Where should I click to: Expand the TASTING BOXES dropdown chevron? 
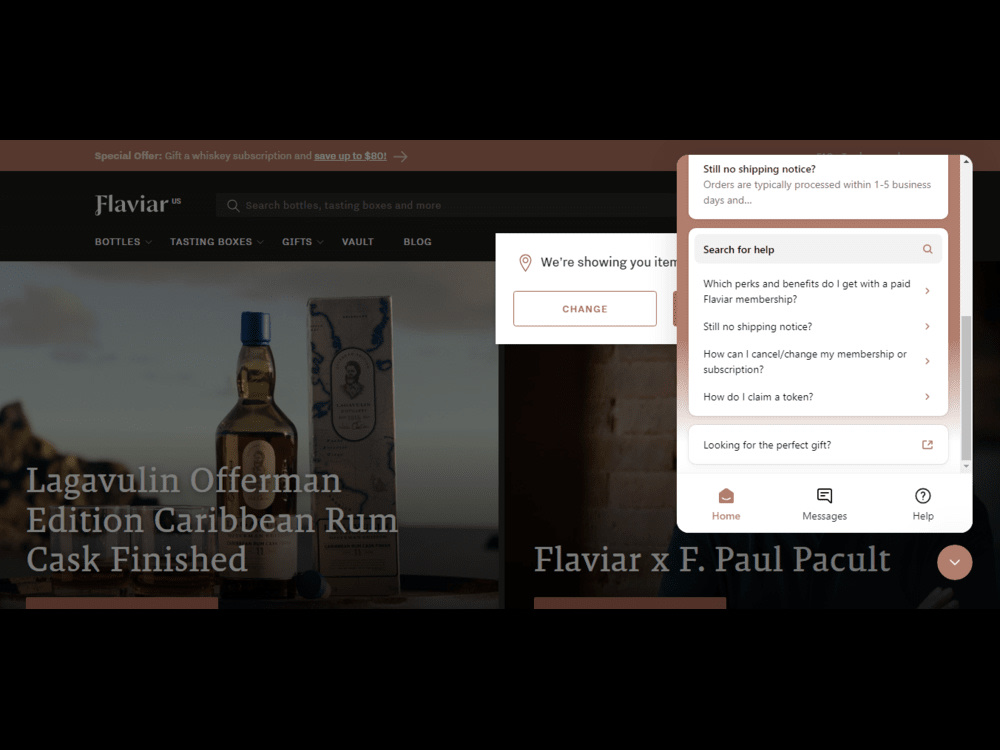pos(260,242)
